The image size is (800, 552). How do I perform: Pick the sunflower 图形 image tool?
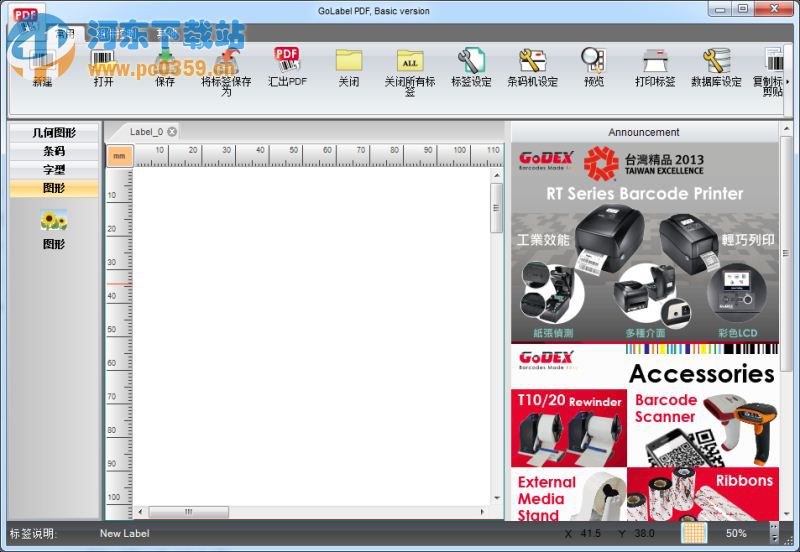(x=54, y=229)
